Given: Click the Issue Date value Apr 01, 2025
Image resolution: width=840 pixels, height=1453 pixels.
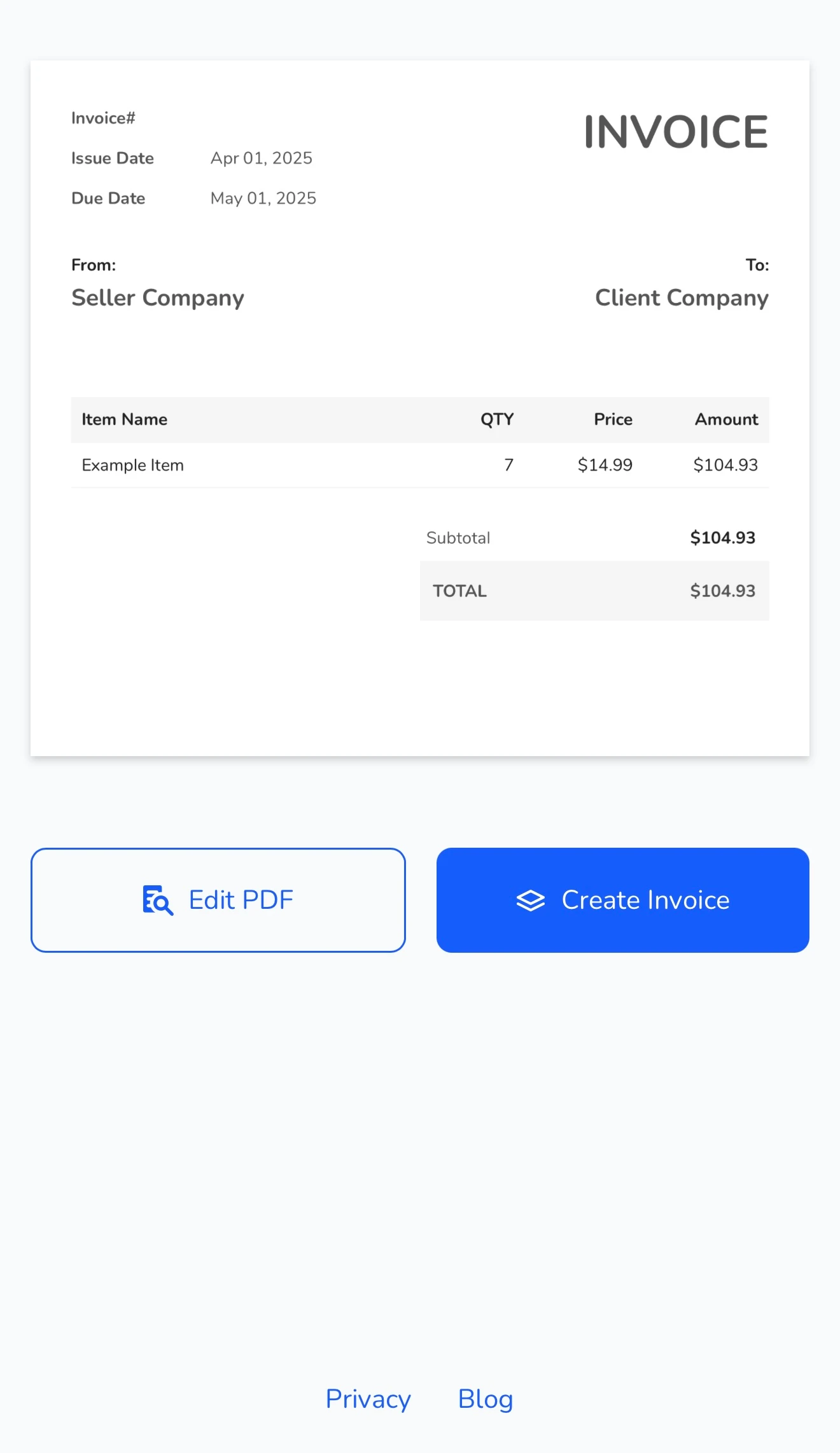Looking at the screenshot, I should pos(262,158).
